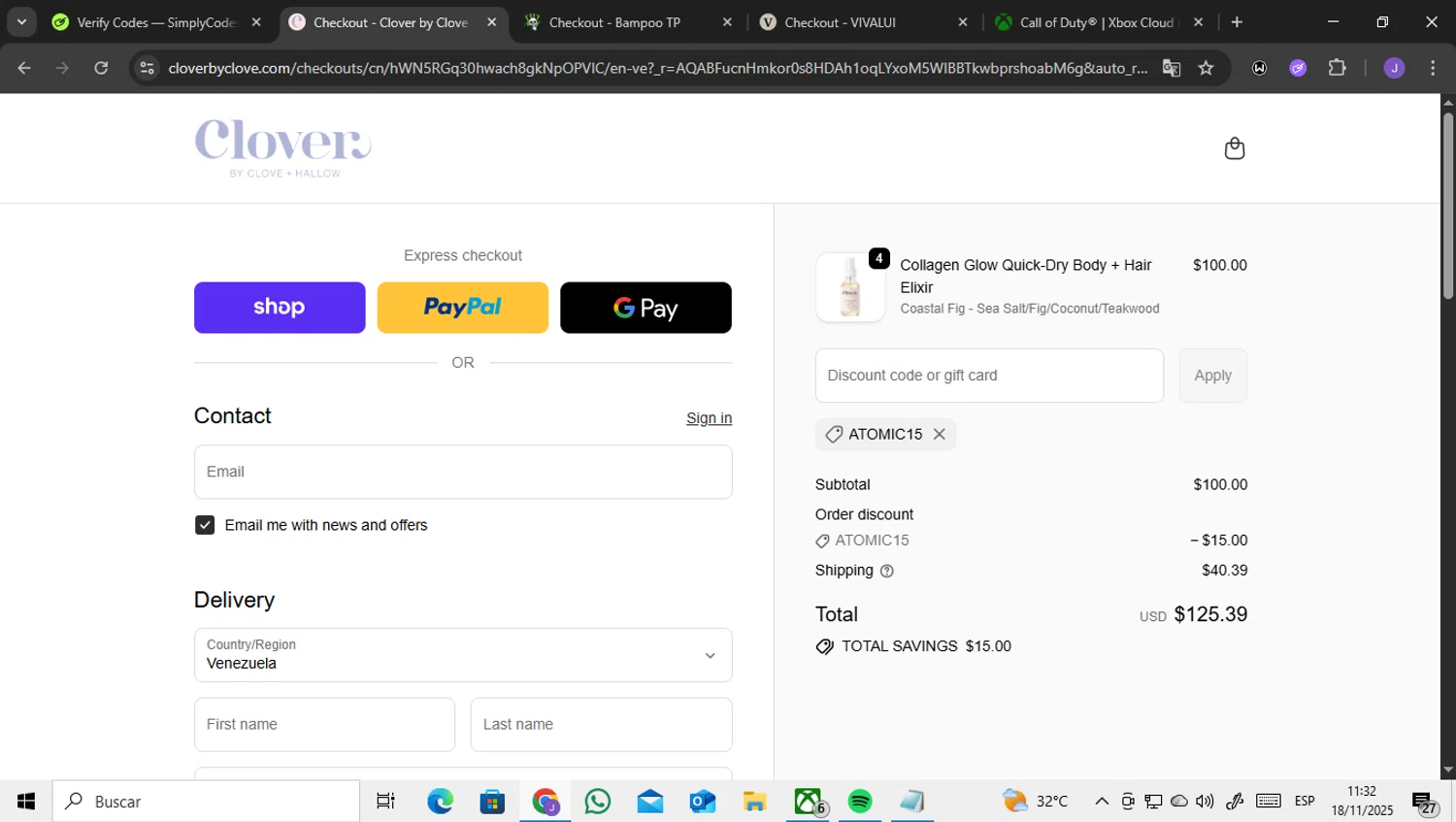Screen dimensions: 1456x822
Task: Focus the Discount code or gift card field
Action: (989, 376)
